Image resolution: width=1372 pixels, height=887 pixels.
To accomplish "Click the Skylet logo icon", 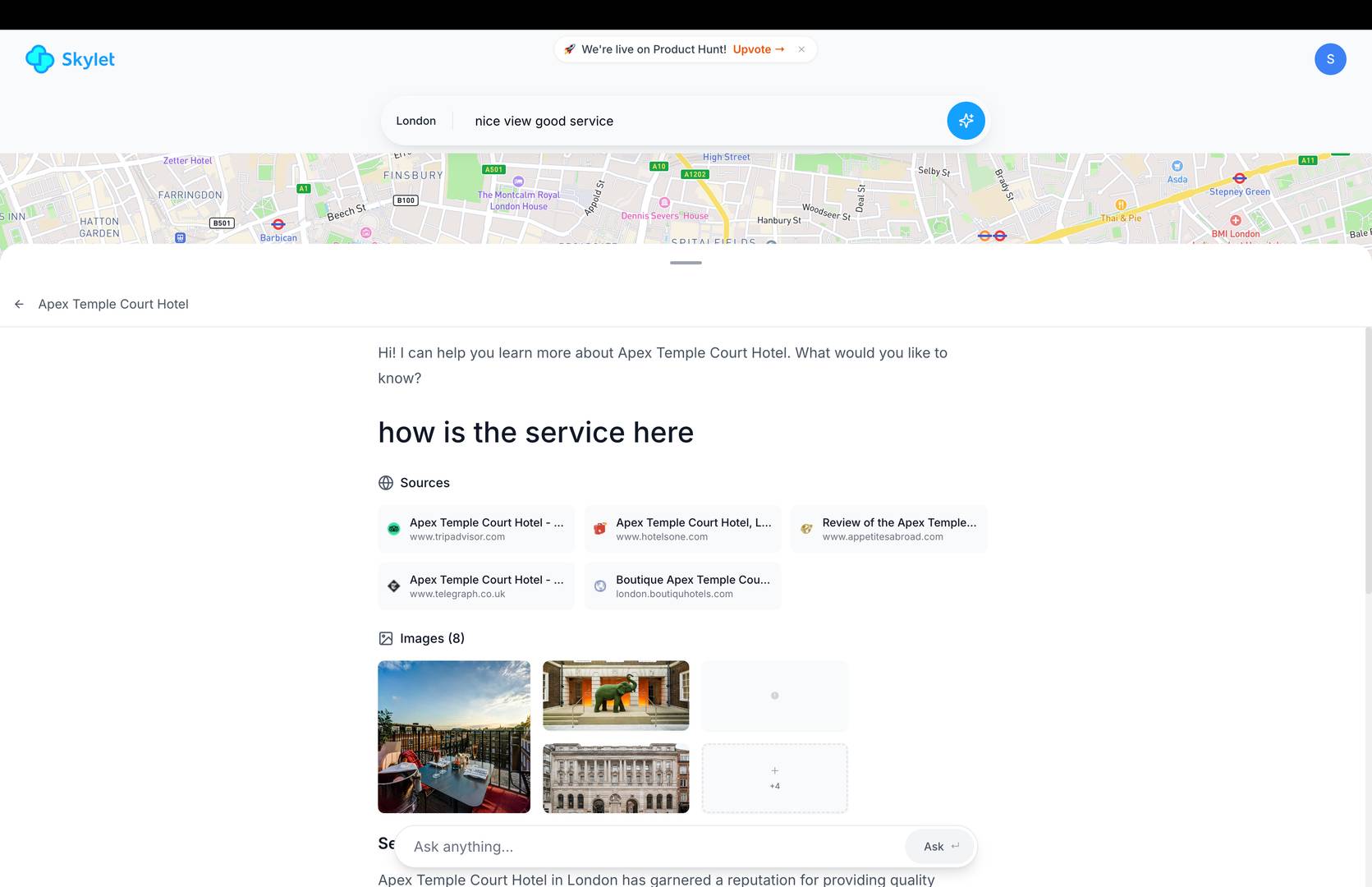I will pos(39,59).
